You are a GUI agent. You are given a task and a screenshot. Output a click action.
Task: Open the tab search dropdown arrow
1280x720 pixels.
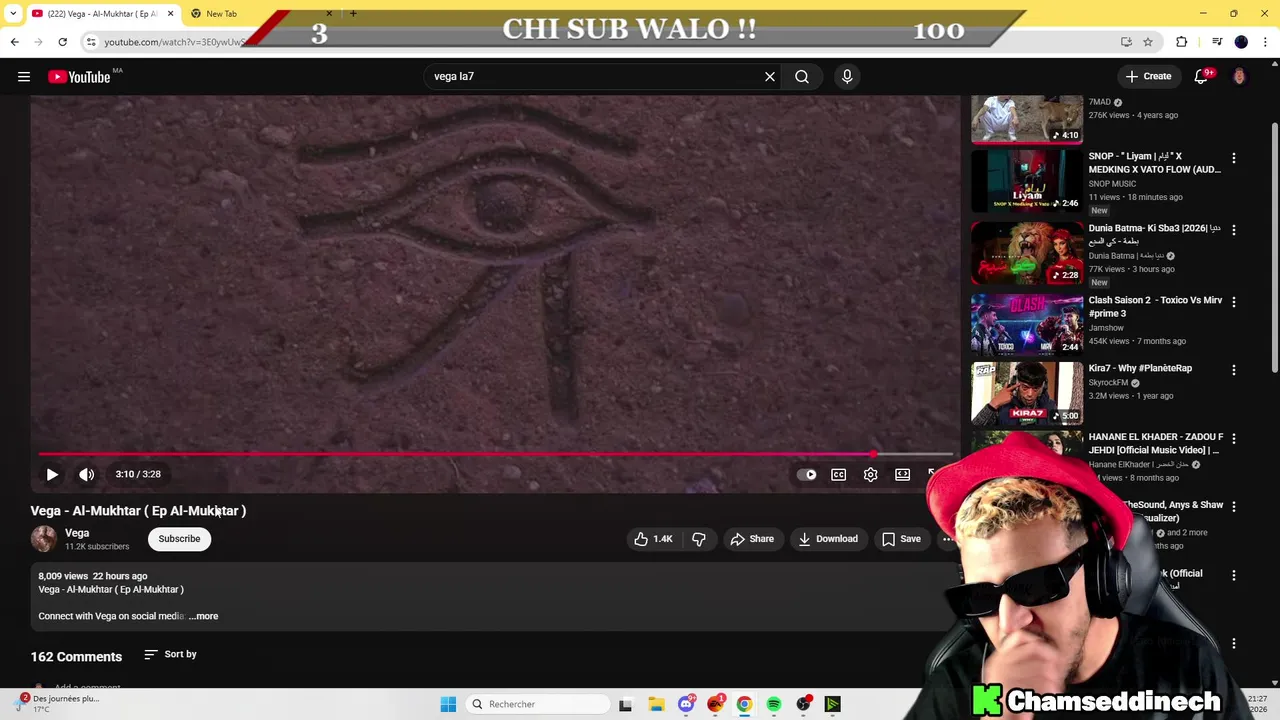coord(12,14)
